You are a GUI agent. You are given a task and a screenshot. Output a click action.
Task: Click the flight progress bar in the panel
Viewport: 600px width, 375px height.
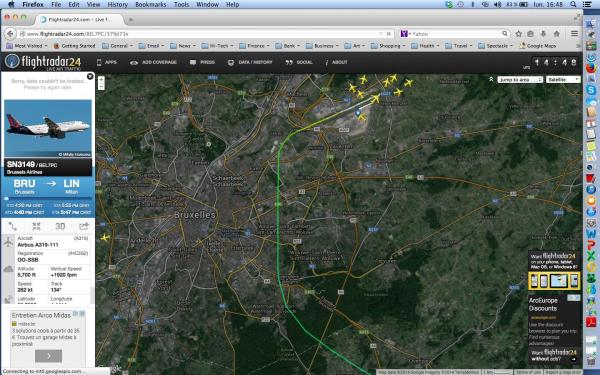click(x=48, y=199)
